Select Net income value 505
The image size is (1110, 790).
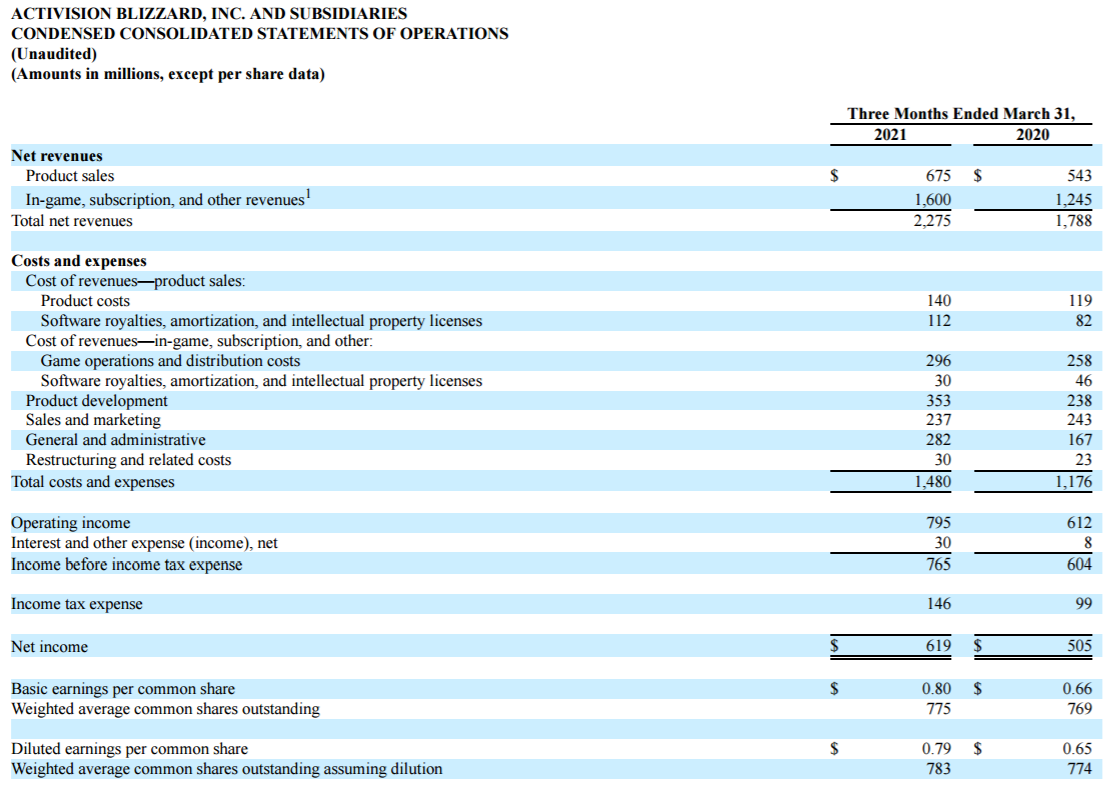1079,645
